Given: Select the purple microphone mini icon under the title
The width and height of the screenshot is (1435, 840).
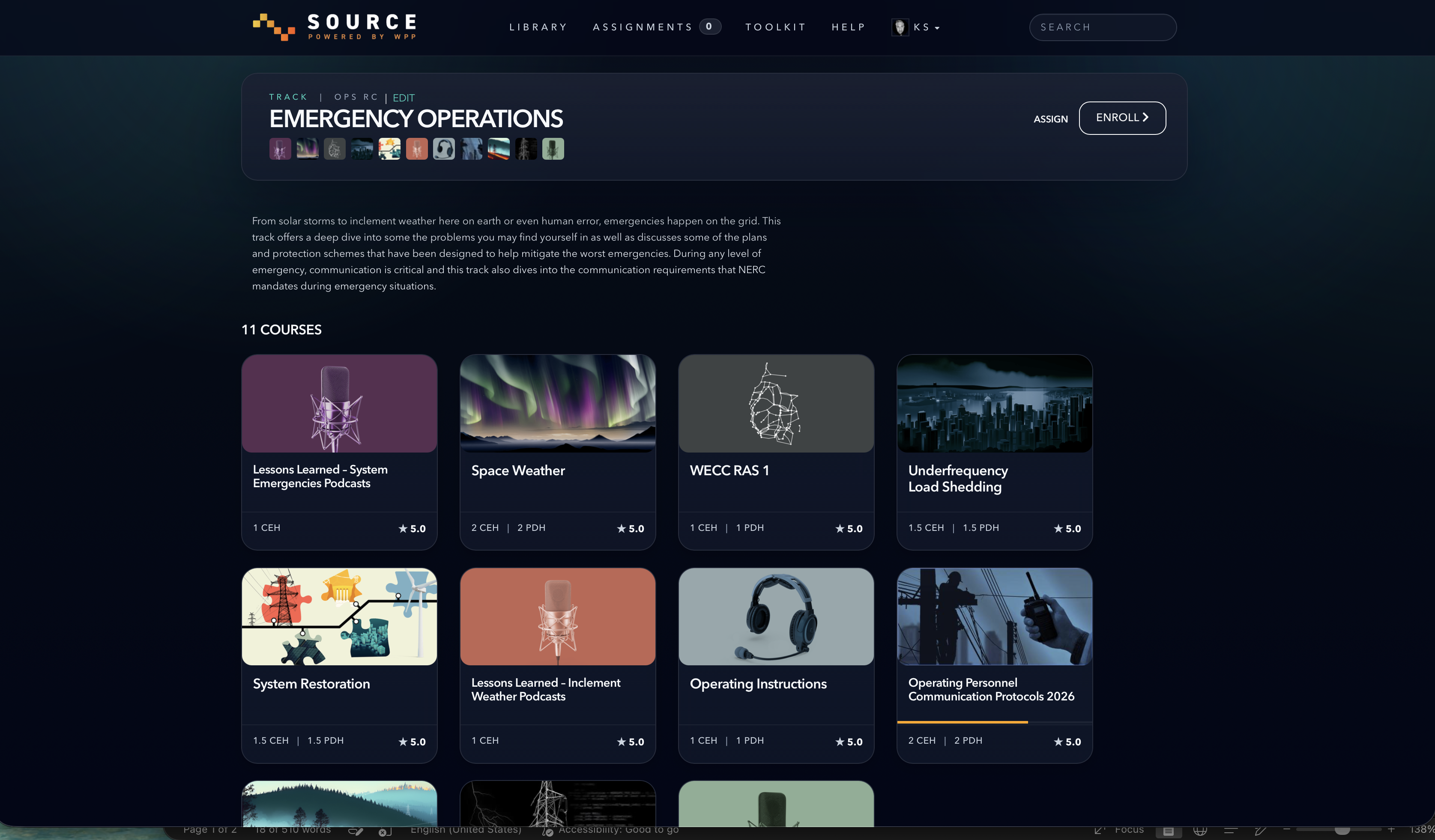Looking at the screenshot, I should tap(280, 149).
